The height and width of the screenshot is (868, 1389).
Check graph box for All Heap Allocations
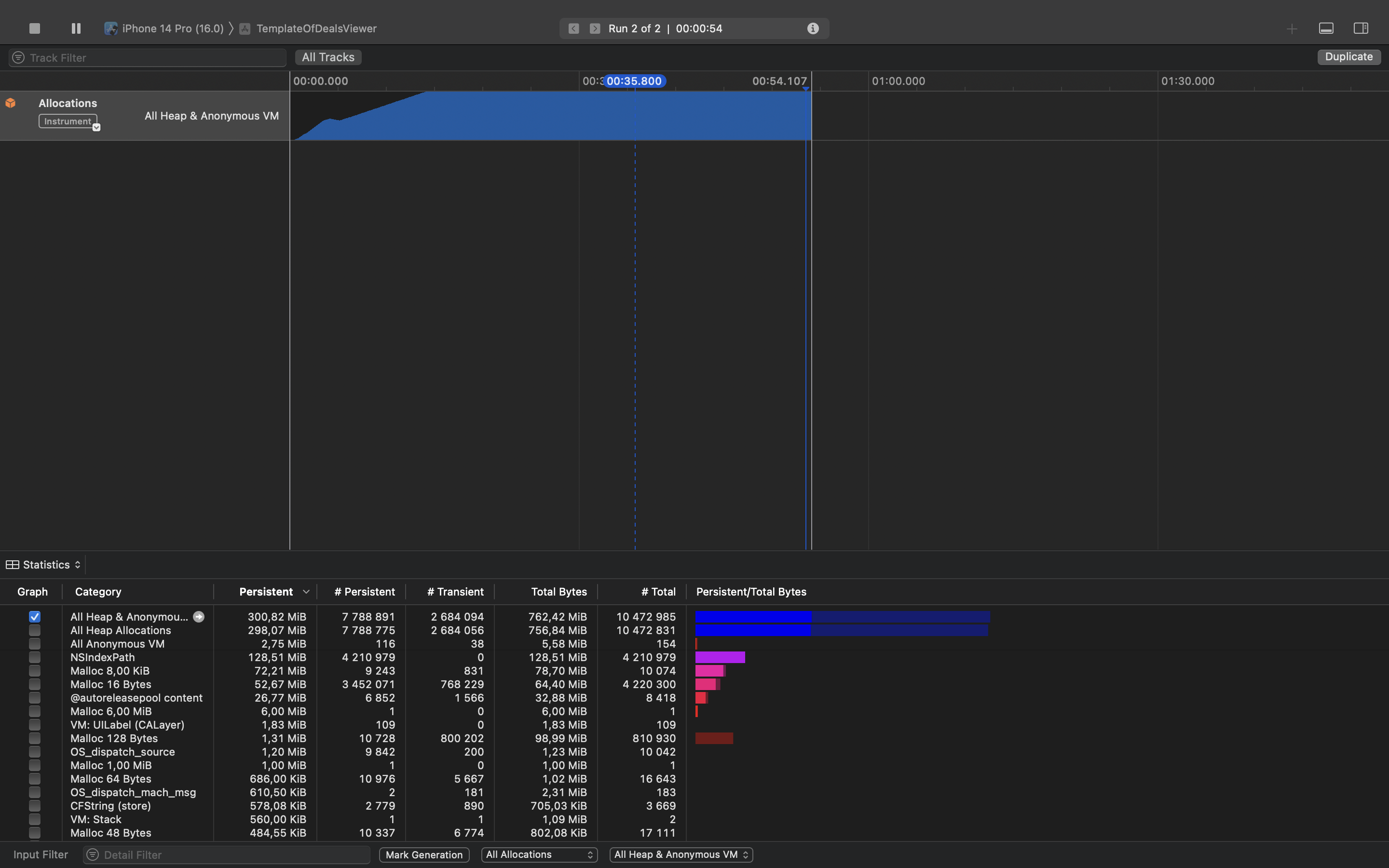(34, 630)
